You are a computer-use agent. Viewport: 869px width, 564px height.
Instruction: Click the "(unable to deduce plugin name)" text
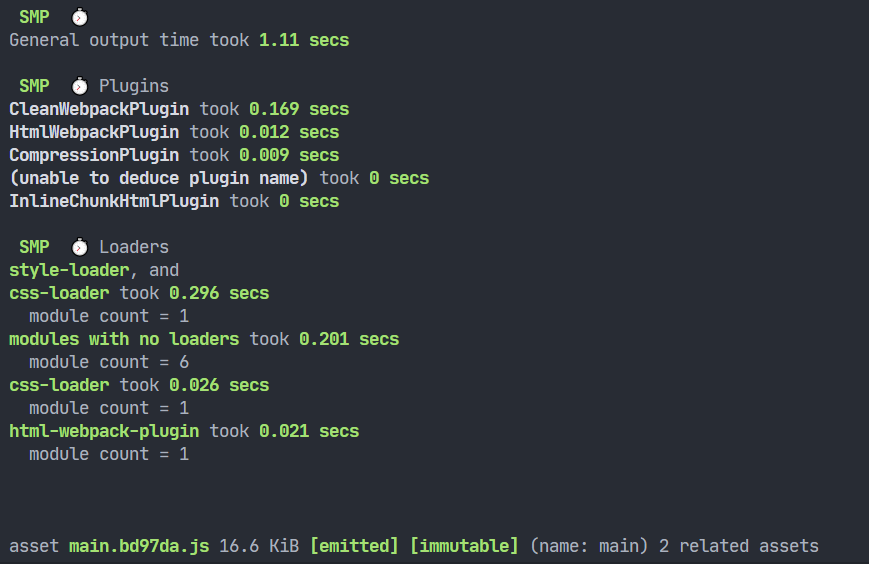click(x=159, y=178)
